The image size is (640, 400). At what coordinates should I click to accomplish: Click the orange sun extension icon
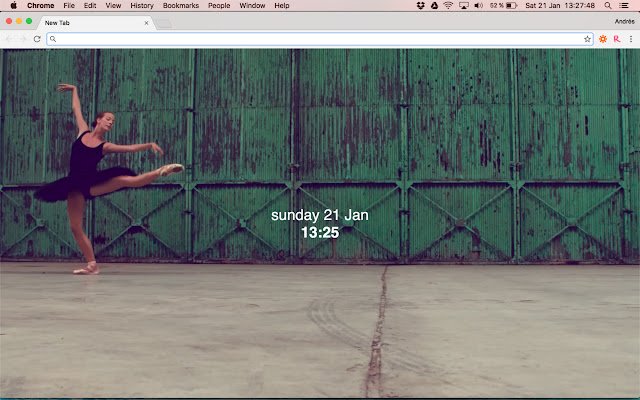coord(603,39)
